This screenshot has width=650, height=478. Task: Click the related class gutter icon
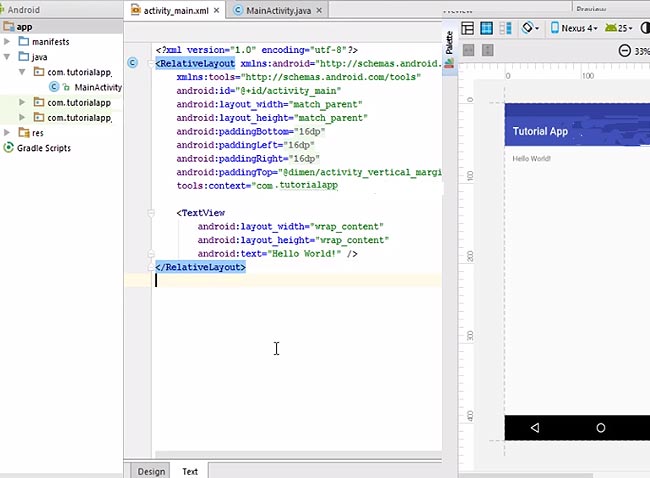(x=133, y=63)
